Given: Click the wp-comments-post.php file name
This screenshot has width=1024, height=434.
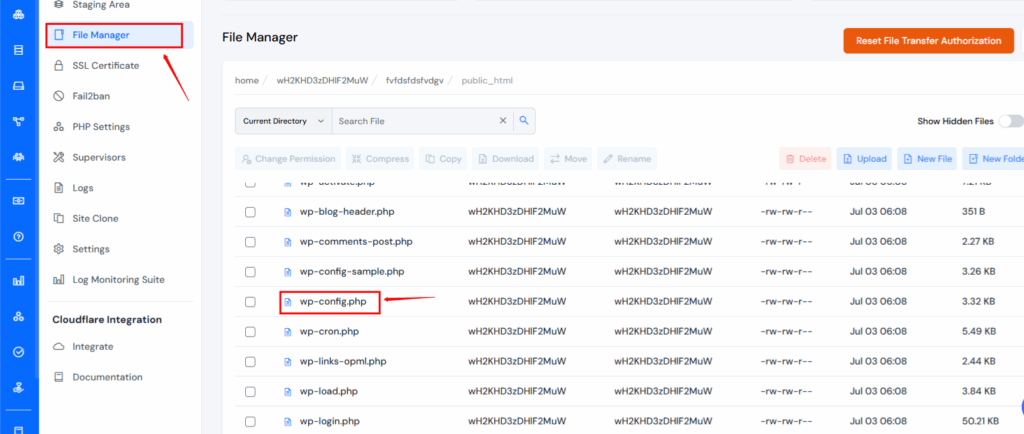Looking at the screenshot, I should 356,242.
